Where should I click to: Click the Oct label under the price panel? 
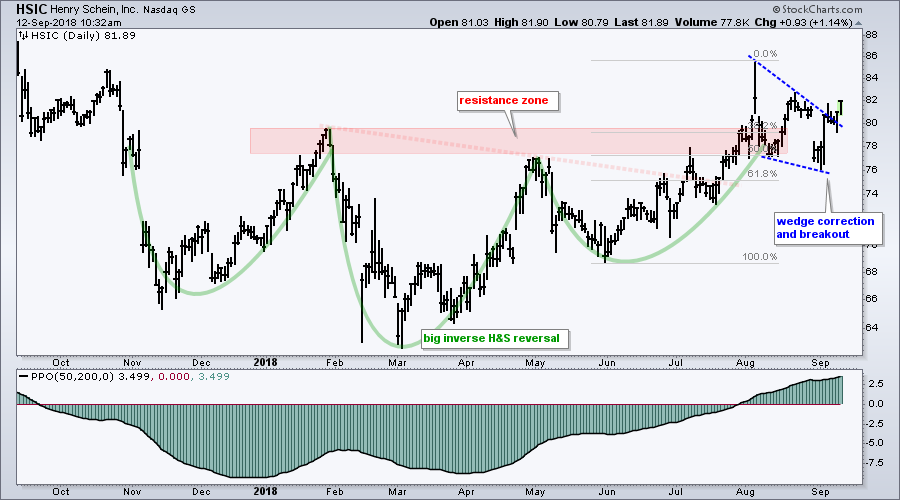click(60, 363)
